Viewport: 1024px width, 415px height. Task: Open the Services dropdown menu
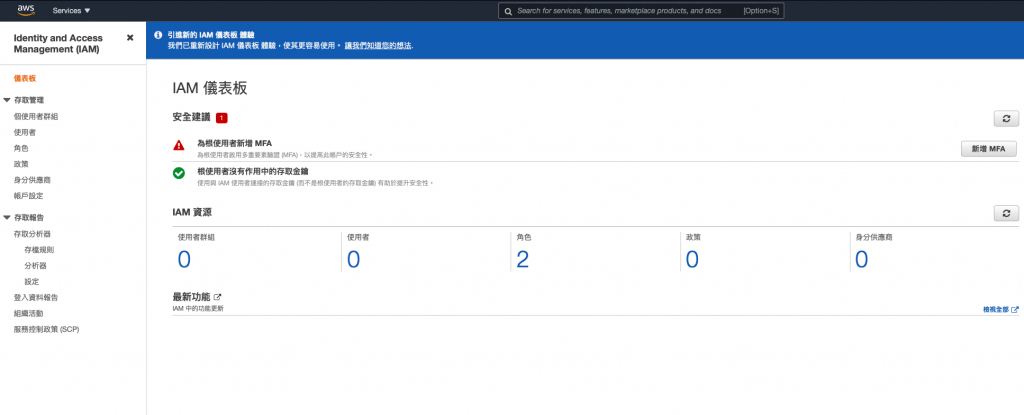pyautogui.click(x=72, y=10)
